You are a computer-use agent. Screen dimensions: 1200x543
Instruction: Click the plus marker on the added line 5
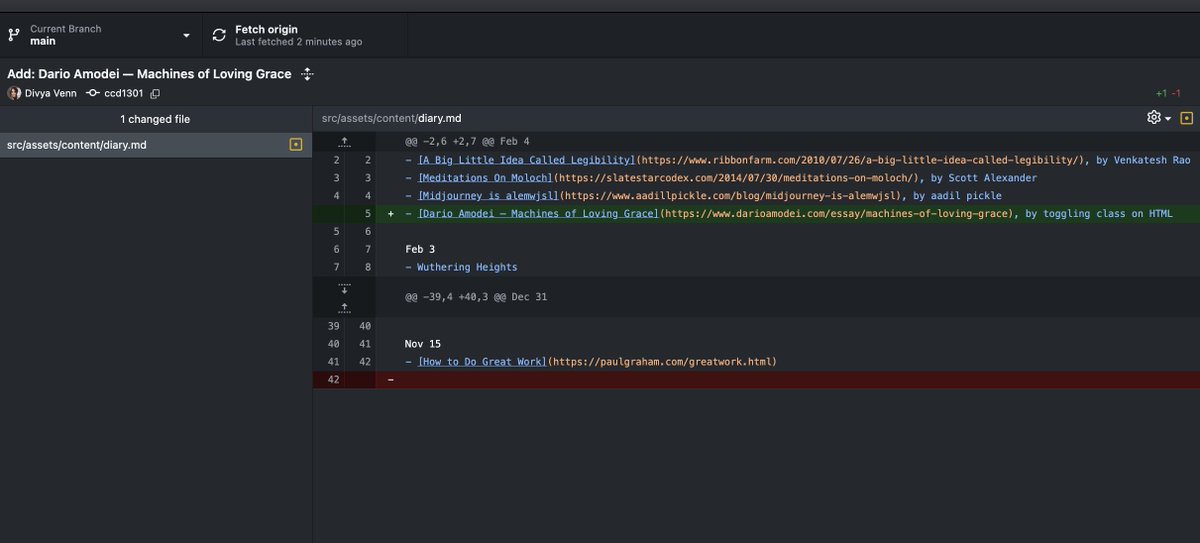pyautogui.click(x=391, y=214)
